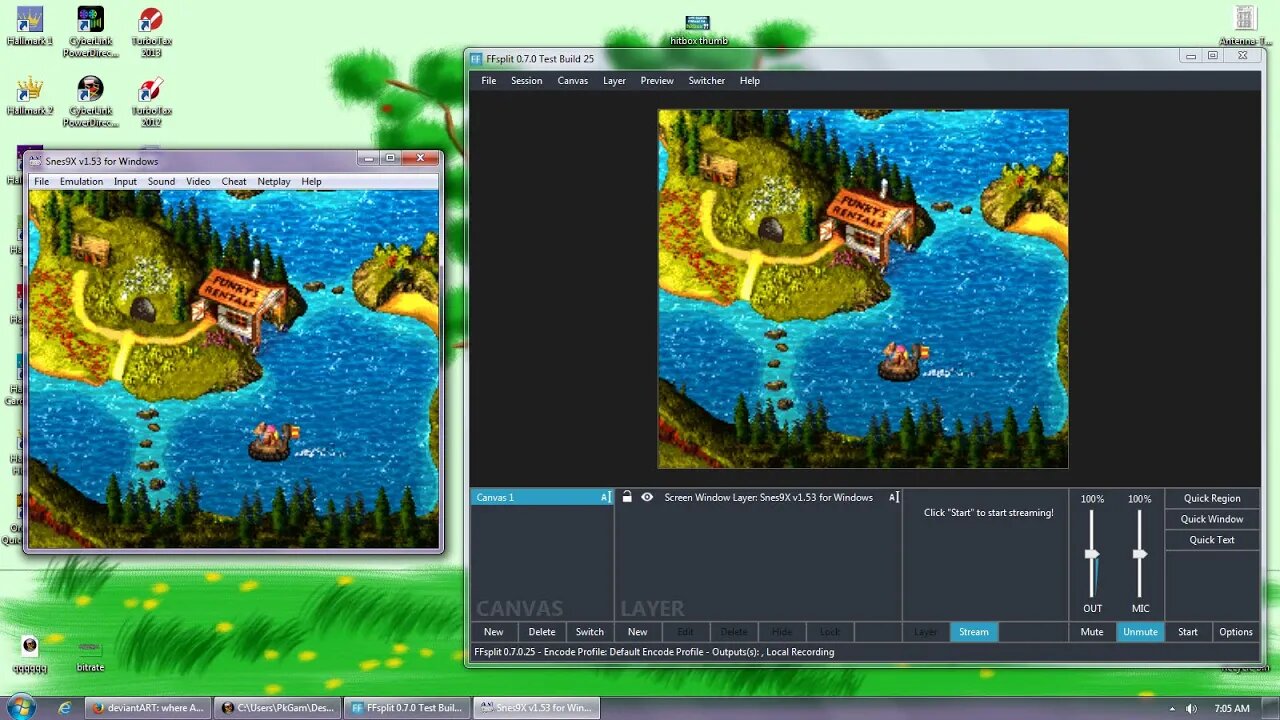
Task: Click the Quick Window button
Action: tap(1212, 519)
